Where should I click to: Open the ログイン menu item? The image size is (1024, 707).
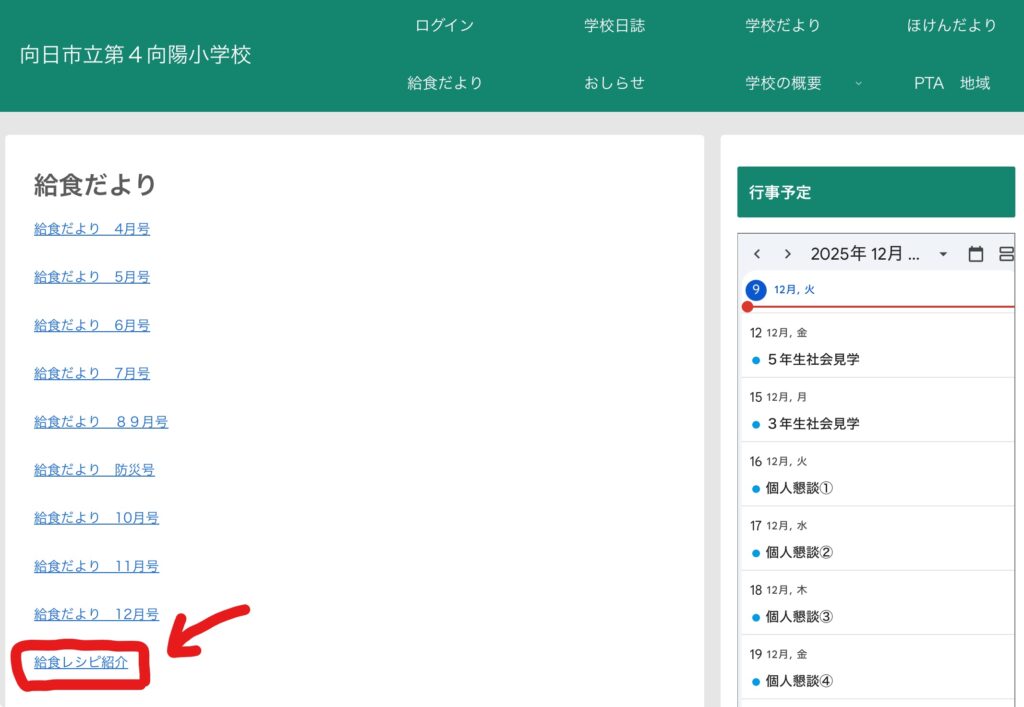(x=444, y=26)
